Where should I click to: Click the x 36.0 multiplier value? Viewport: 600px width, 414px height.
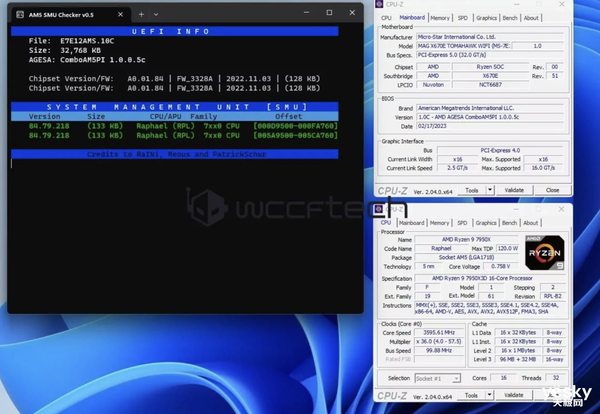point(439,342)
